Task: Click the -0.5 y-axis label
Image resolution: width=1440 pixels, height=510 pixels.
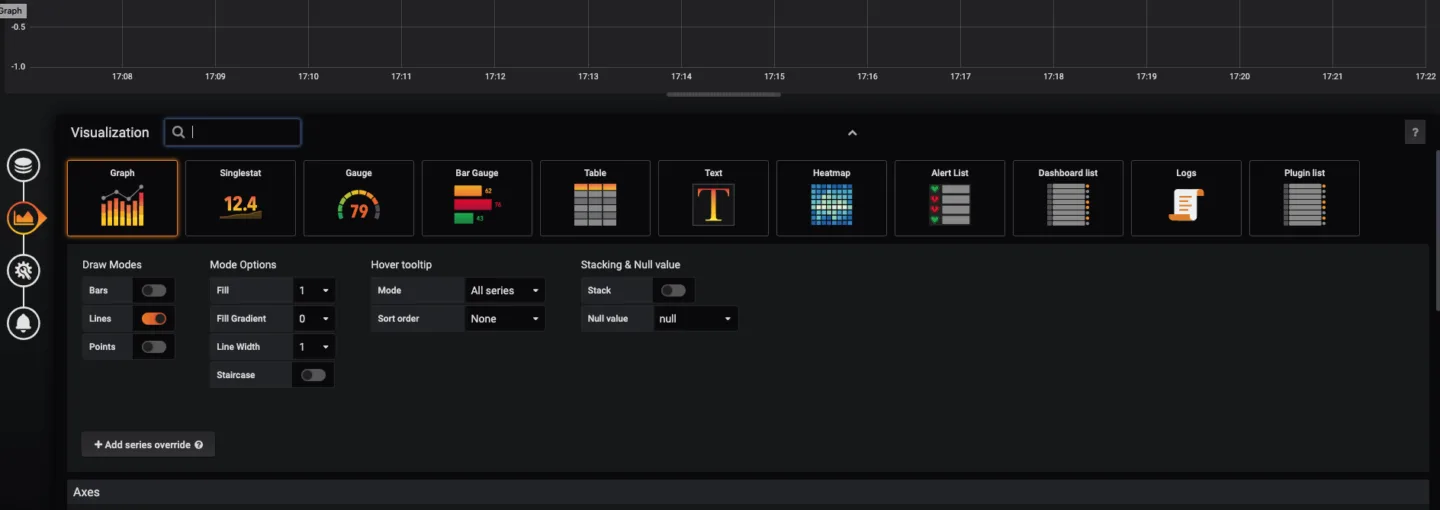Action: click(17, 27)
